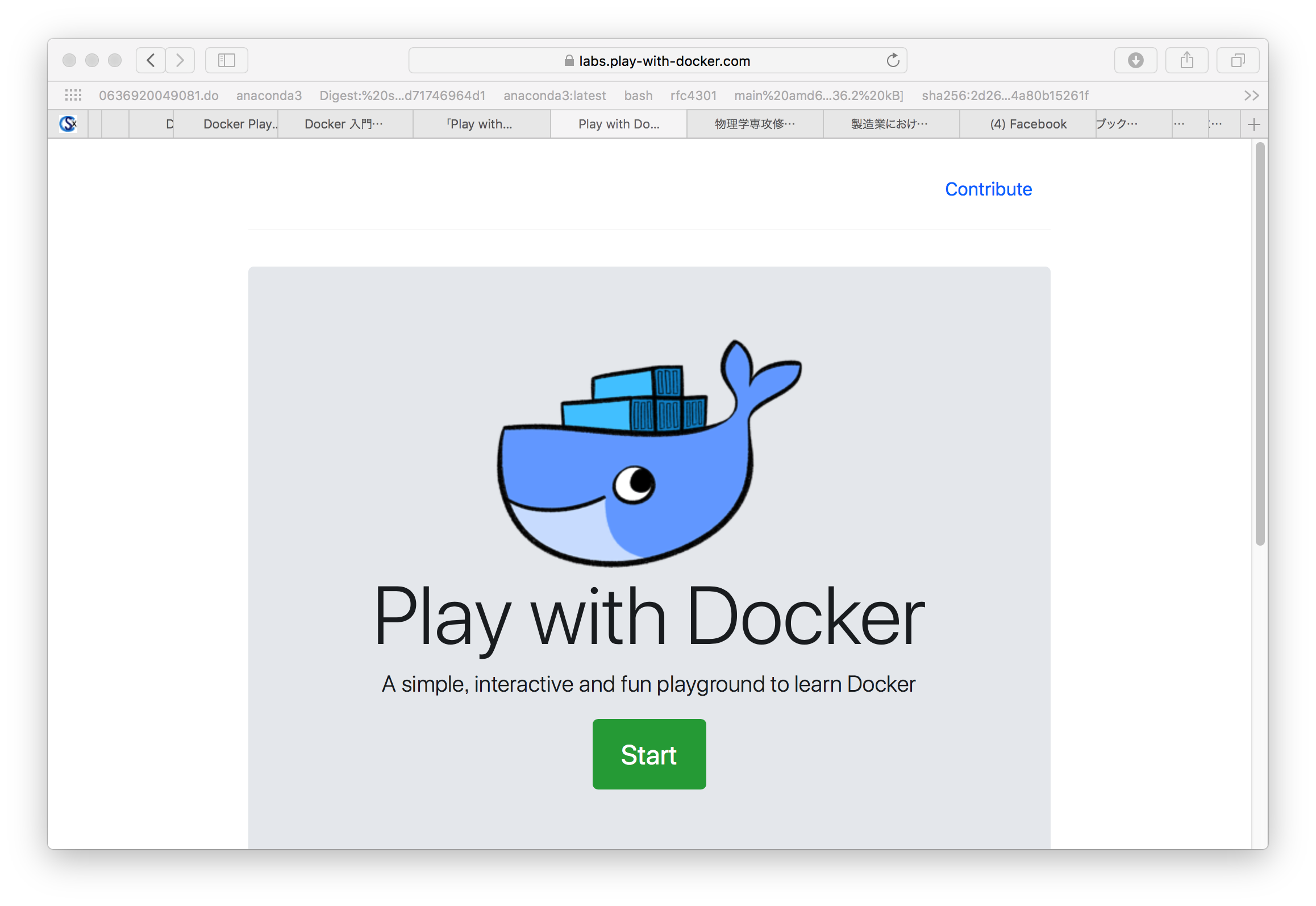Click the plus icon for new tab
Screen dimensions: 1316x906
(x=1253, y=124)
